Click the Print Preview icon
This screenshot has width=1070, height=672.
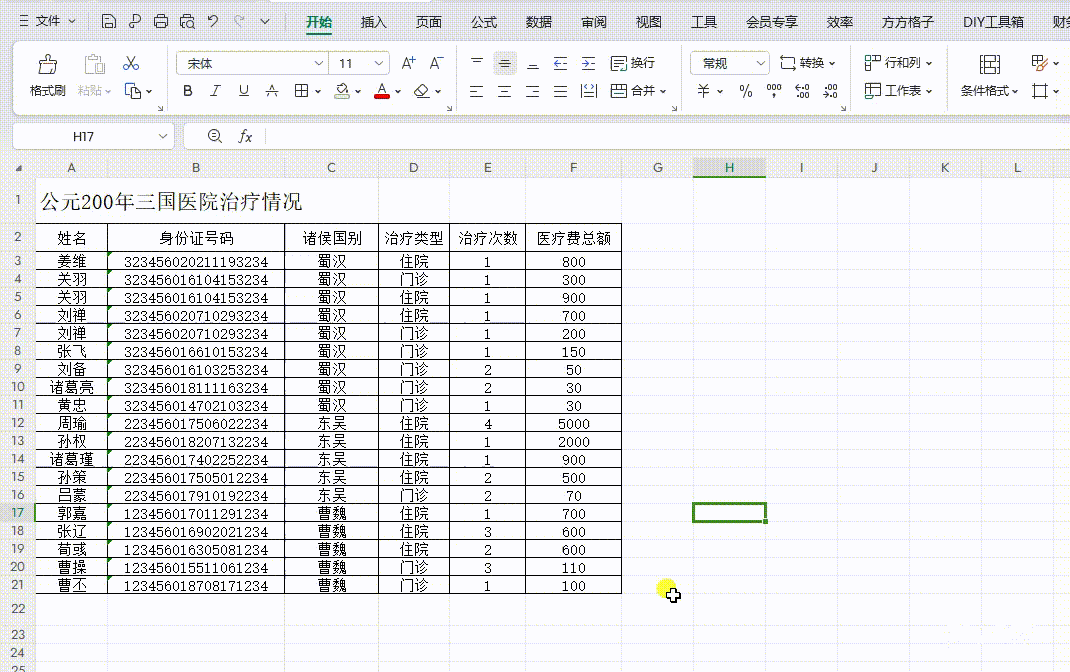[187, 21]
